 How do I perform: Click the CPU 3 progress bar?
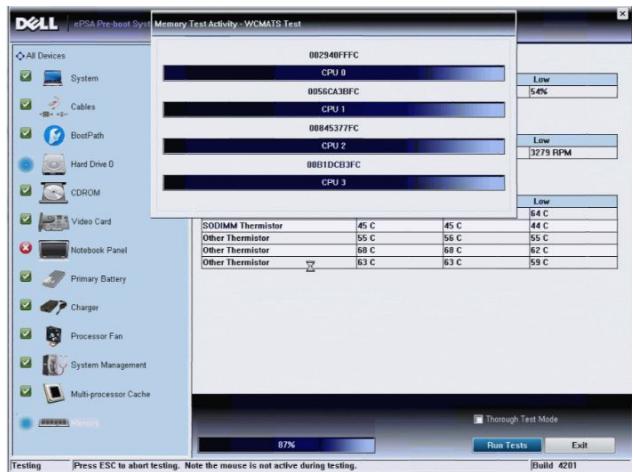coord(334,183)
